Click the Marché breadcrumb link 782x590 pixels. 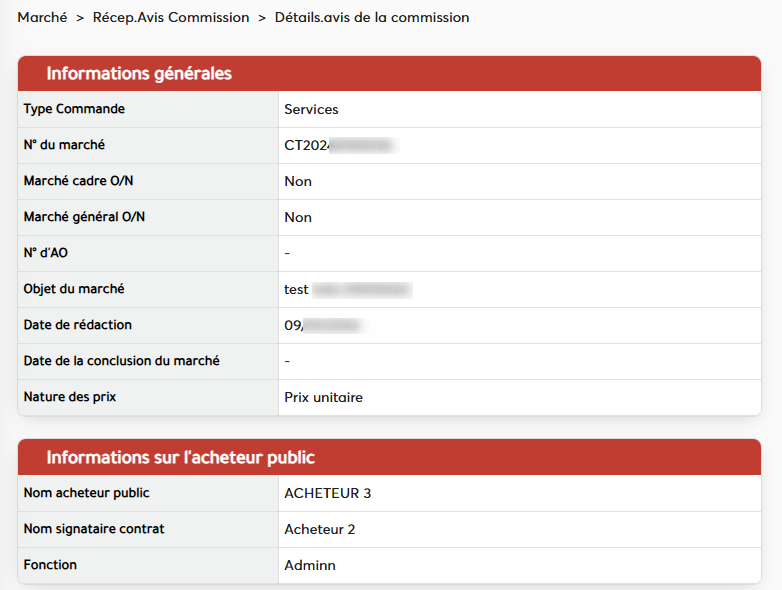(42, 18)
